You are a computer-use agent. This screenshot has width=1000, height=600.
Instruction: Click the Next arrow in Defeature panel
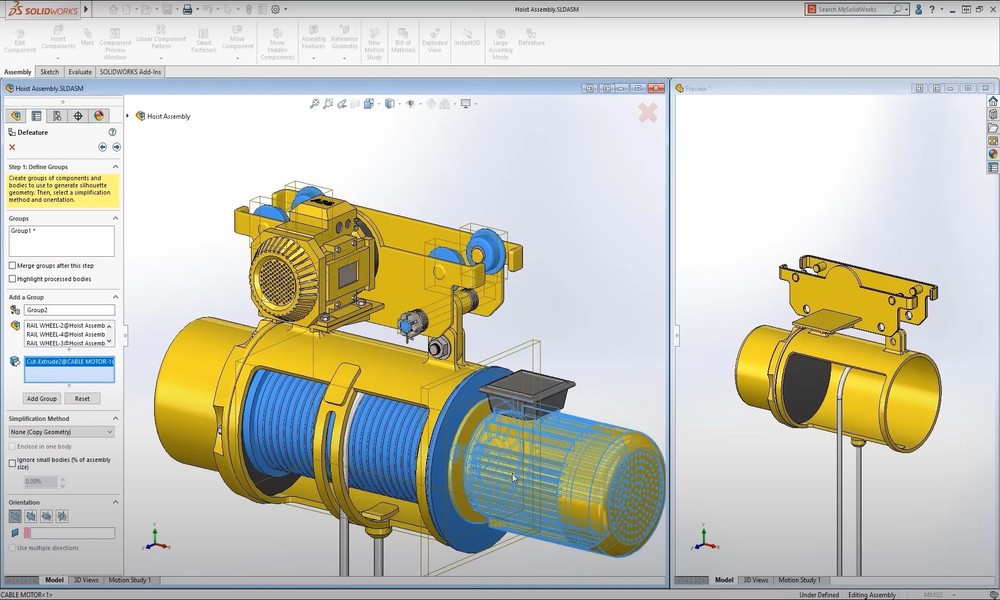pyautogui.click(x=116, y=147)
